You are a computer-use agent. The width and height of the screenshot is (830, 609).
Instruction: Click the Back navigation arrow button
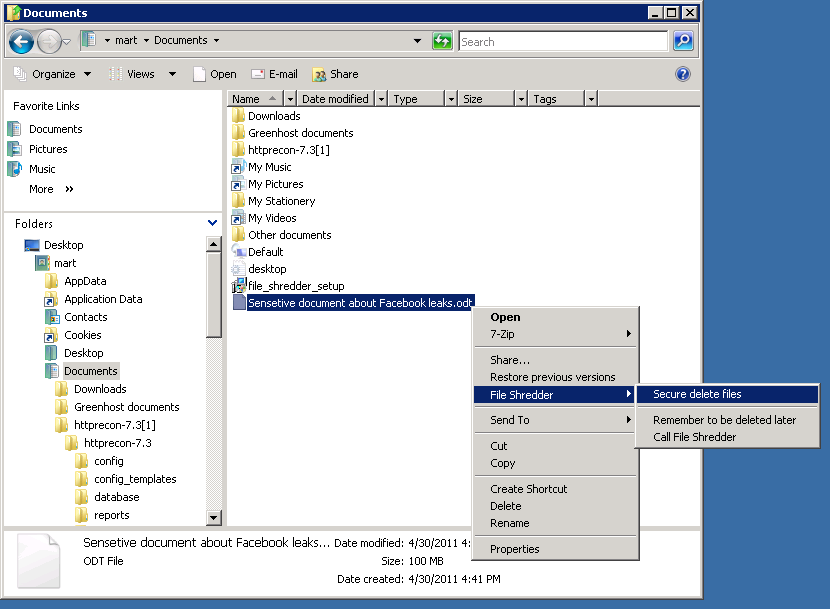(x=22, y=42)
